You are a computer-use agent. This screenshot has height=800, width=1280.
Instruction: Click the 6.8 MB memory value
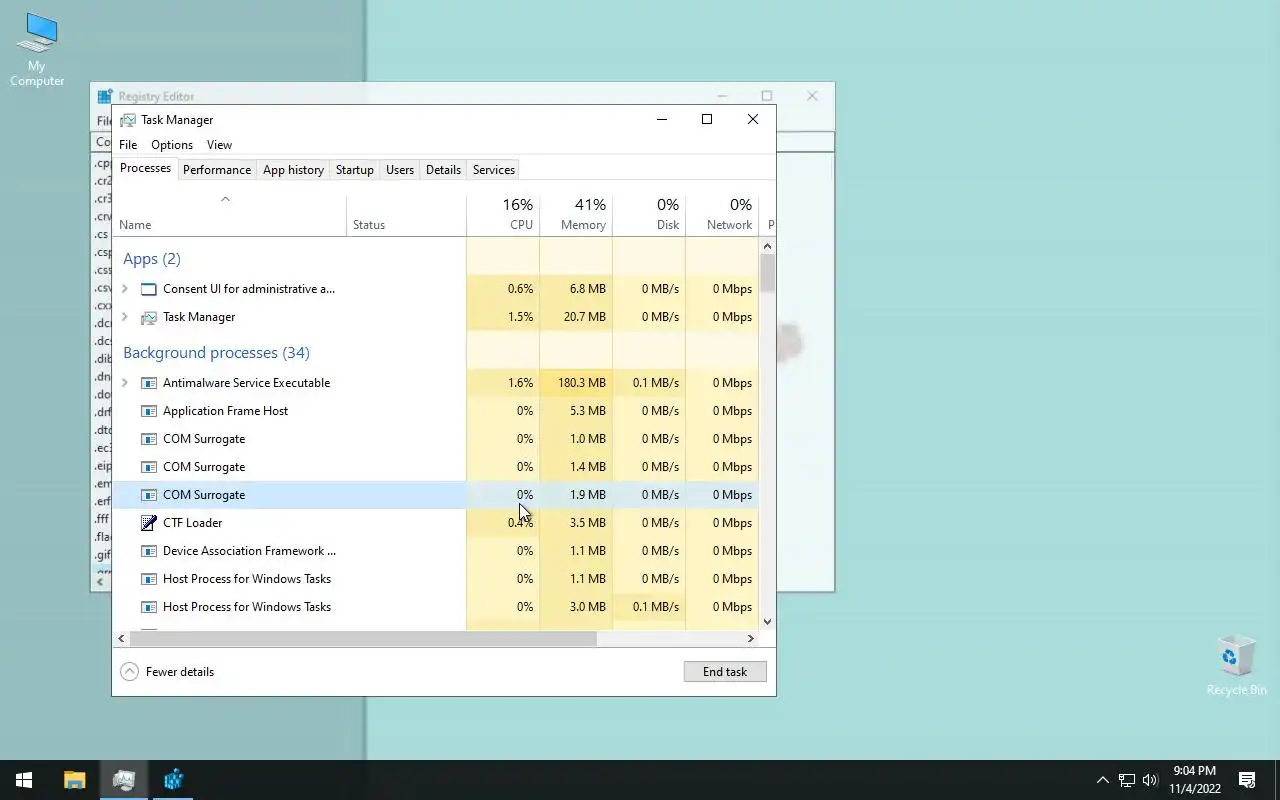(588, 289)
